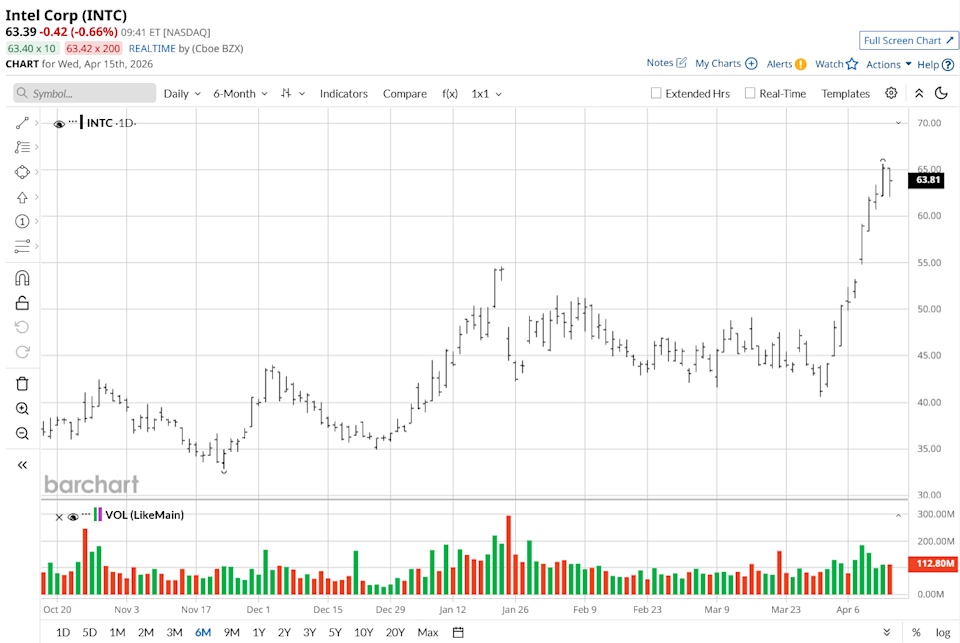Open the Daily frequency dropdown
960x643 pixels.
point(181,93)
